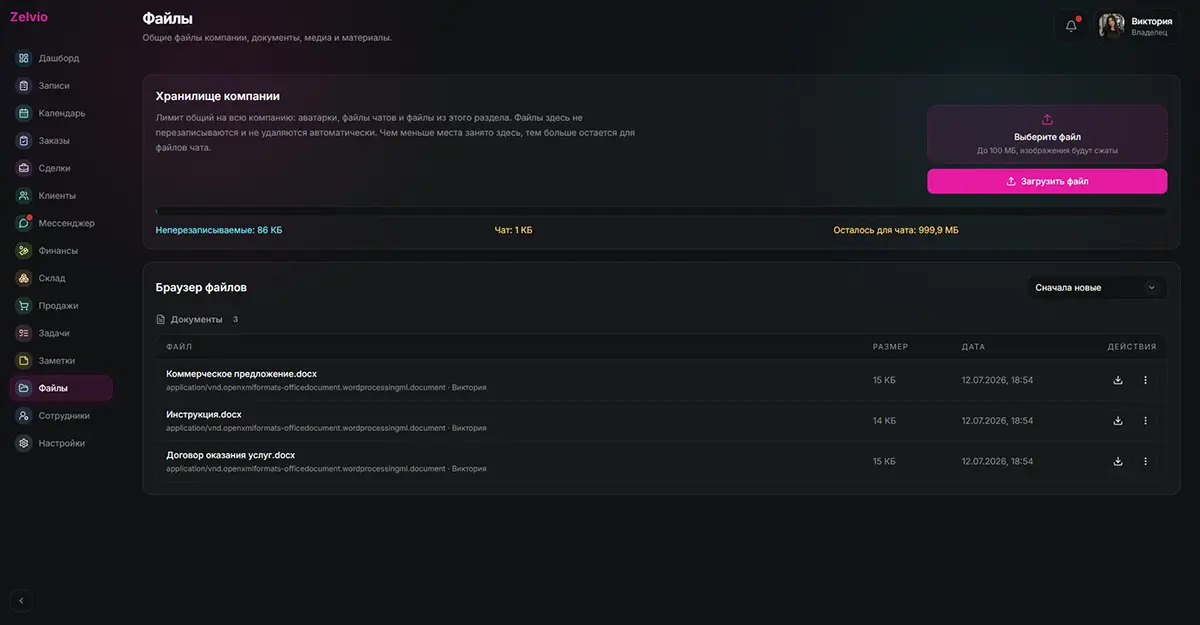Download Договор оказания услуг.docx file
This screenshot has height=625, width=1200.
[1118, 461]
